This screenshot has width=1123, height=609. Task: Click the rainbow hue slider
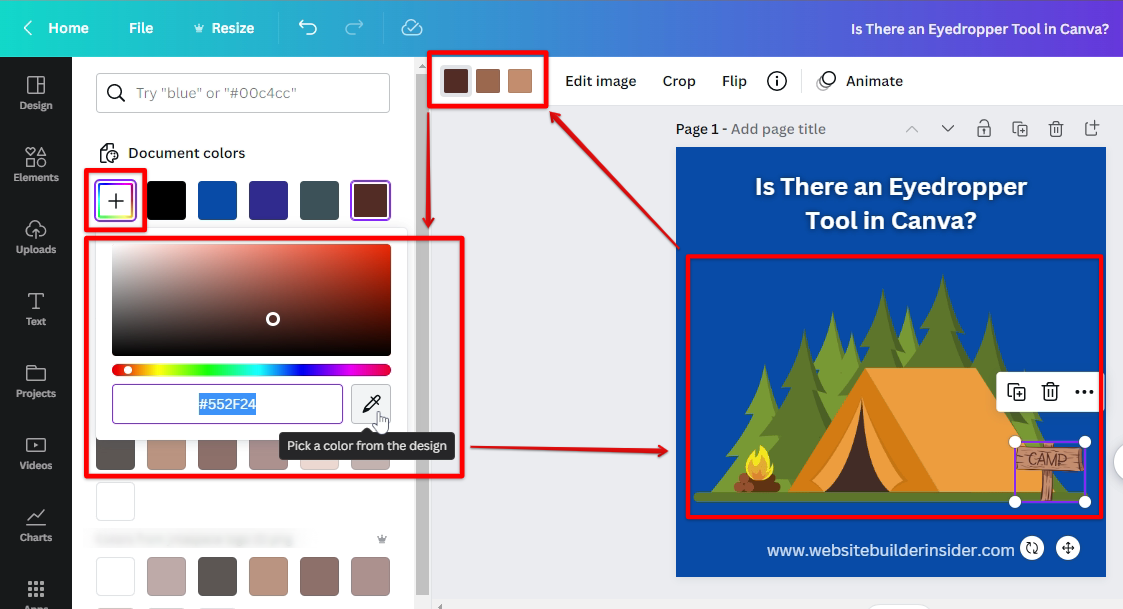tap(251, 370)
